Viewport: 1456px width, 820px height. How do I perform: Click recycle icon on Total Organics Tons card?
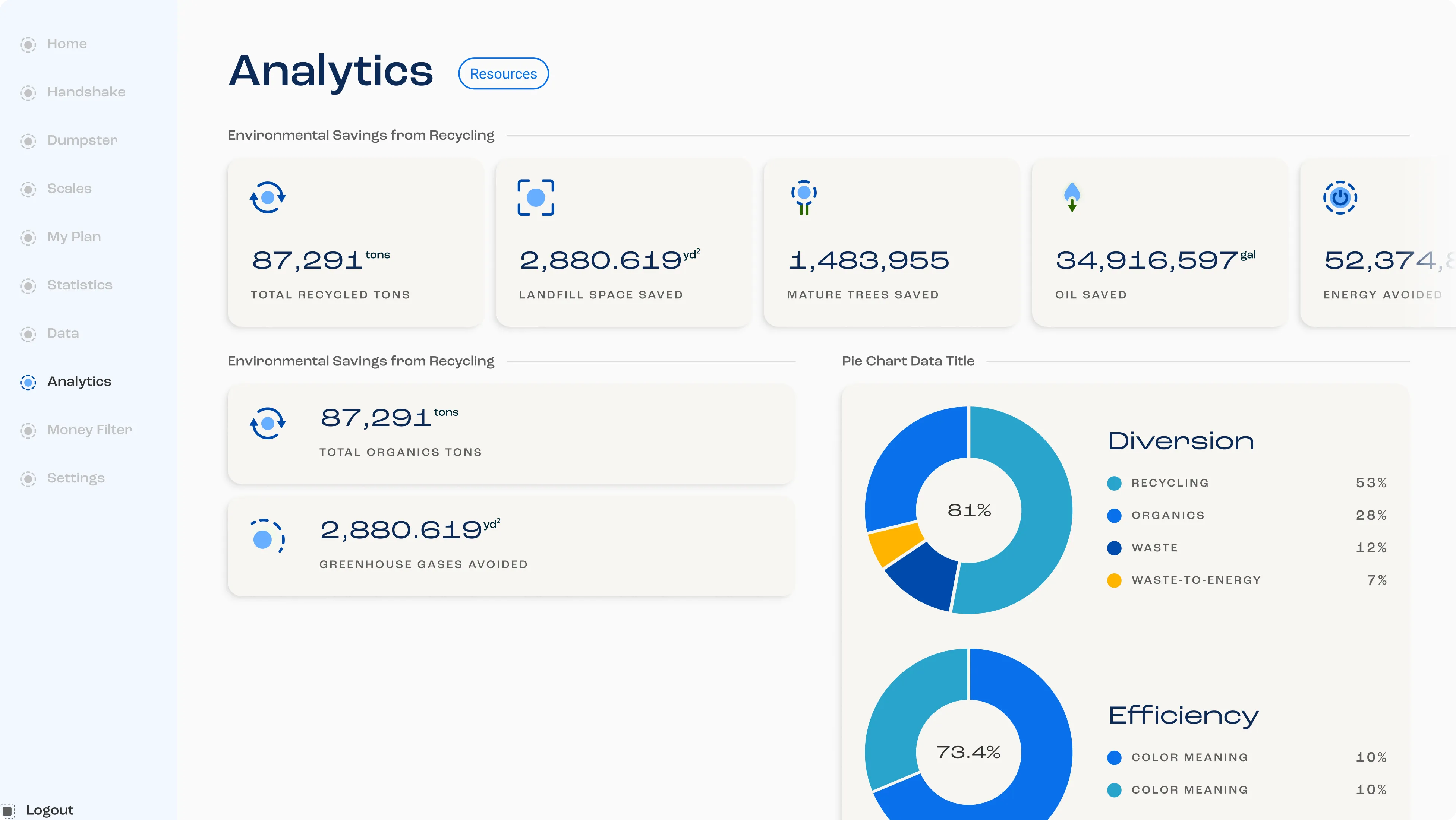[267, 423]
